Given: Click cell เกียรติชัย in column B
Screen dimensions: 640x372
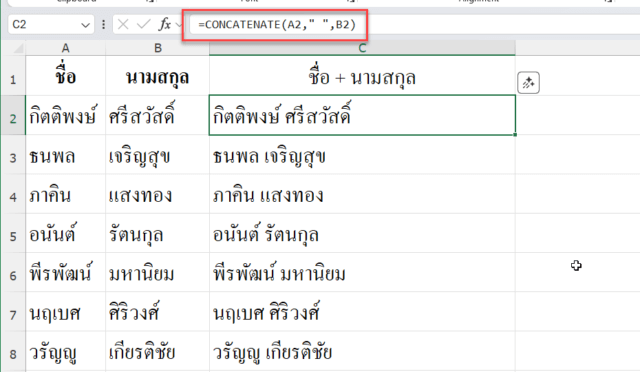Looking at the screenshot, I should 158,351.
